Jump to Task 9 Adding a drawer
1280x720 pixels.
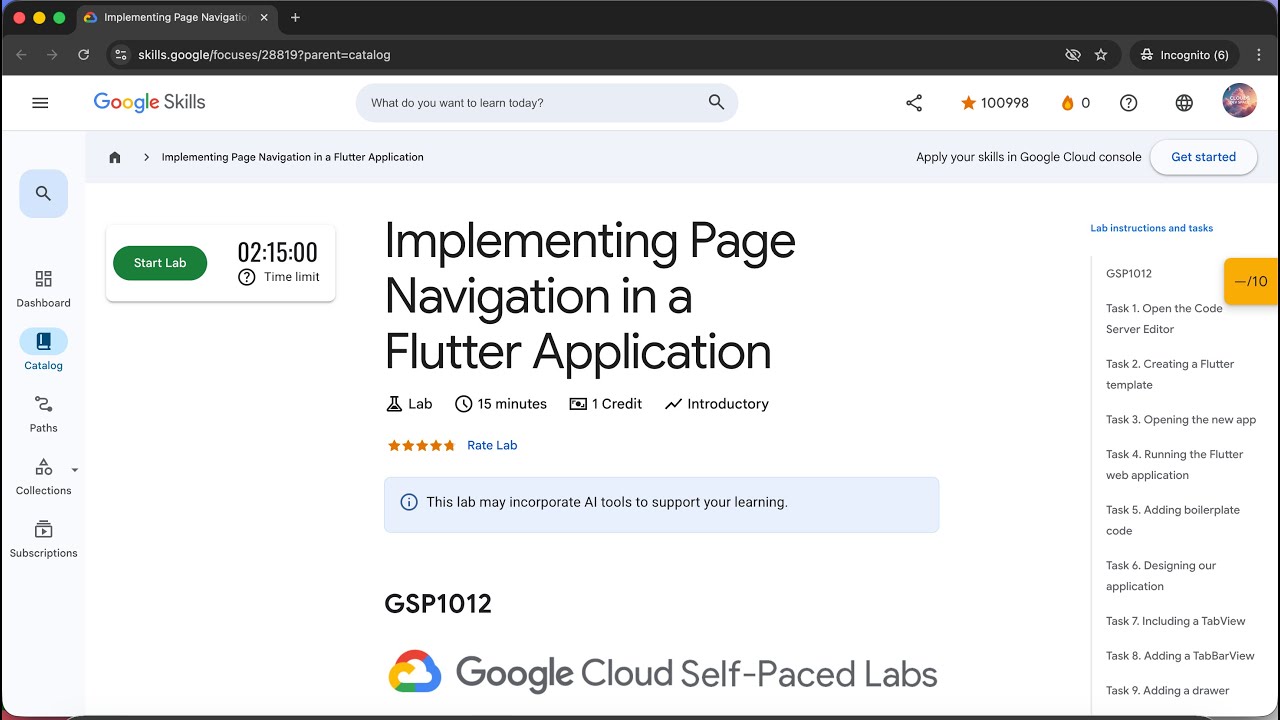tap(1167, 690)
